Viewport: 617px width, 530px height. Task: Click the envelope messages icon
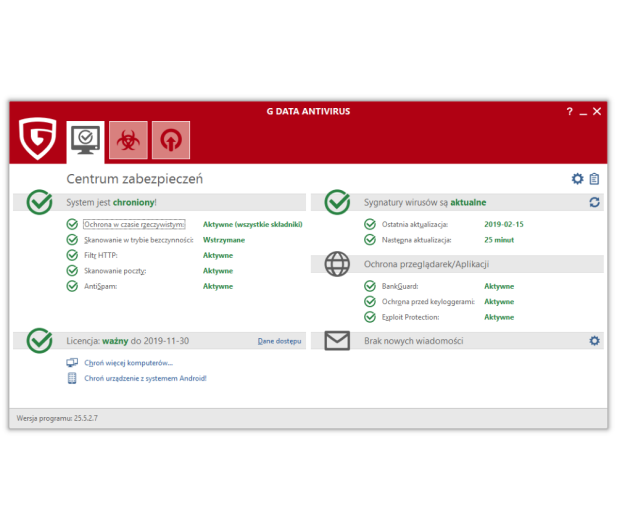pyautogui.click(x=337, y=340)
